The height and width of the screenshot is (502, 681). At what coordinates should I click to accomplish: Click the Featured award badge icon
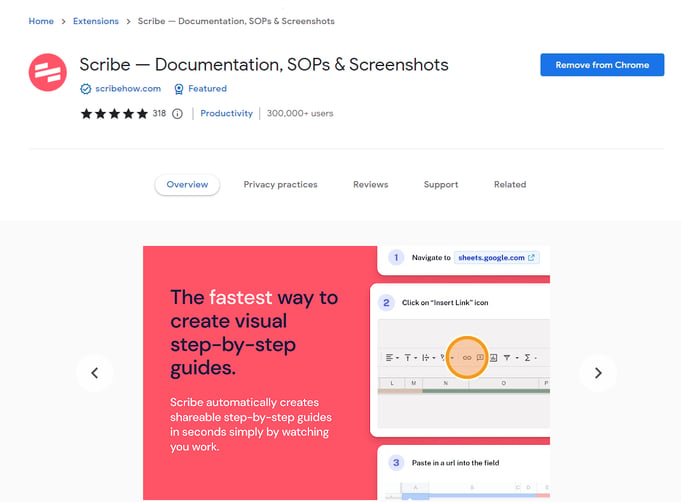coord(179,89)
